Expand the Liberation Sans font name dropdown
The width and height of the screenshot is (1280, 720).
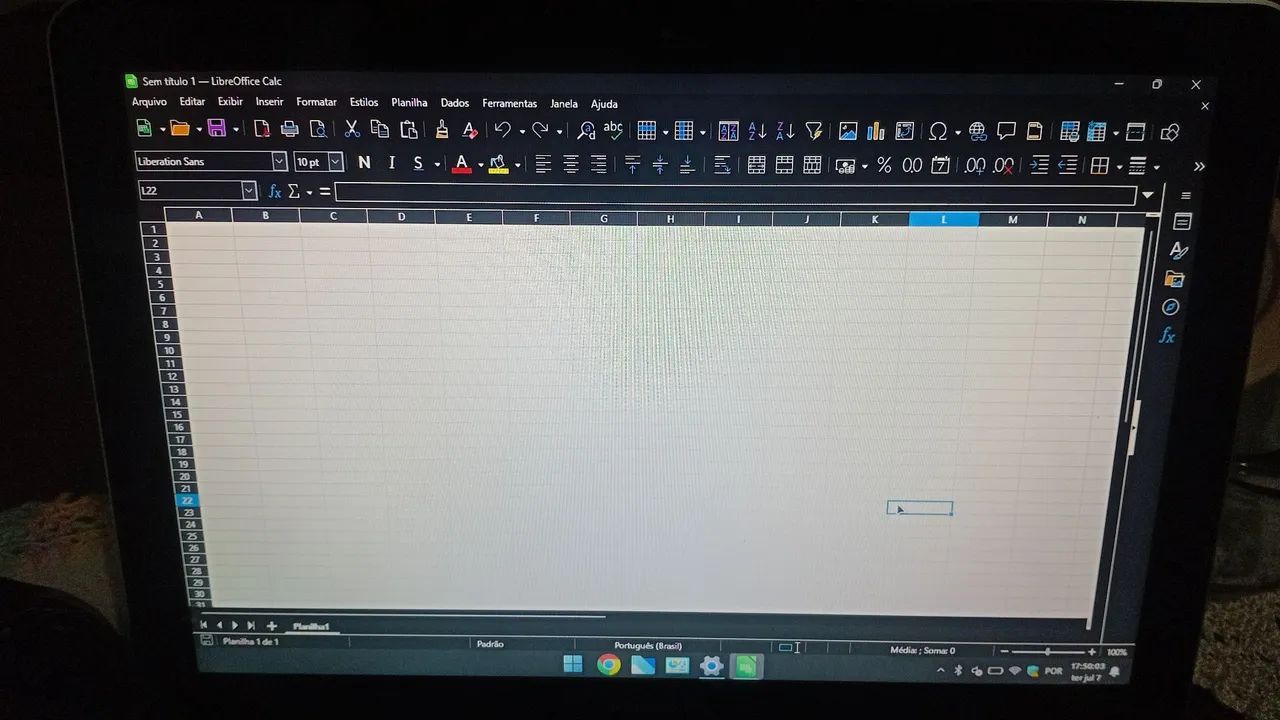279,161
